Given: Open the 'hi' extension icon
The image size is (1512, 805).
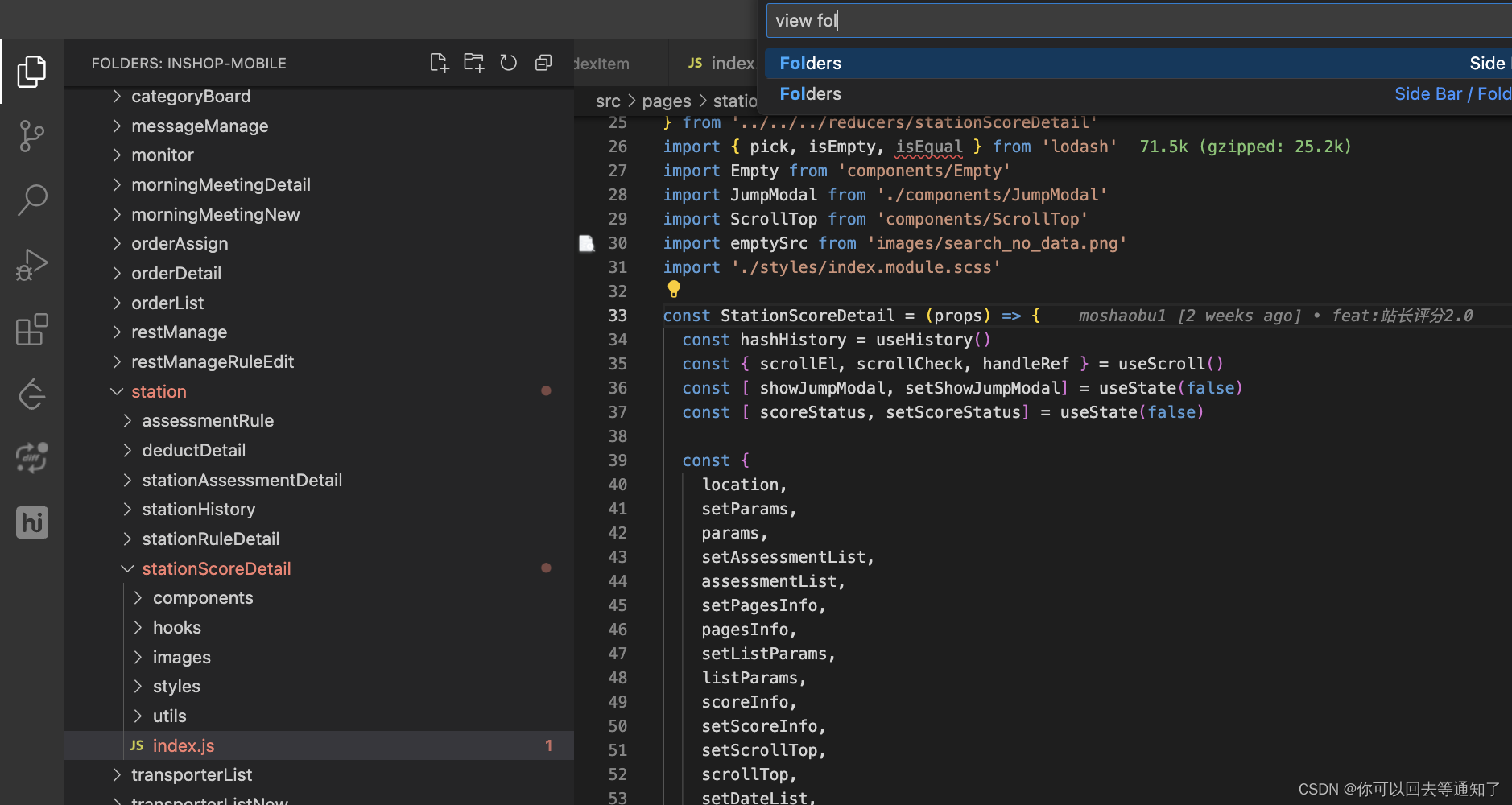Looking at the screenshot, I should click(31, 522).
